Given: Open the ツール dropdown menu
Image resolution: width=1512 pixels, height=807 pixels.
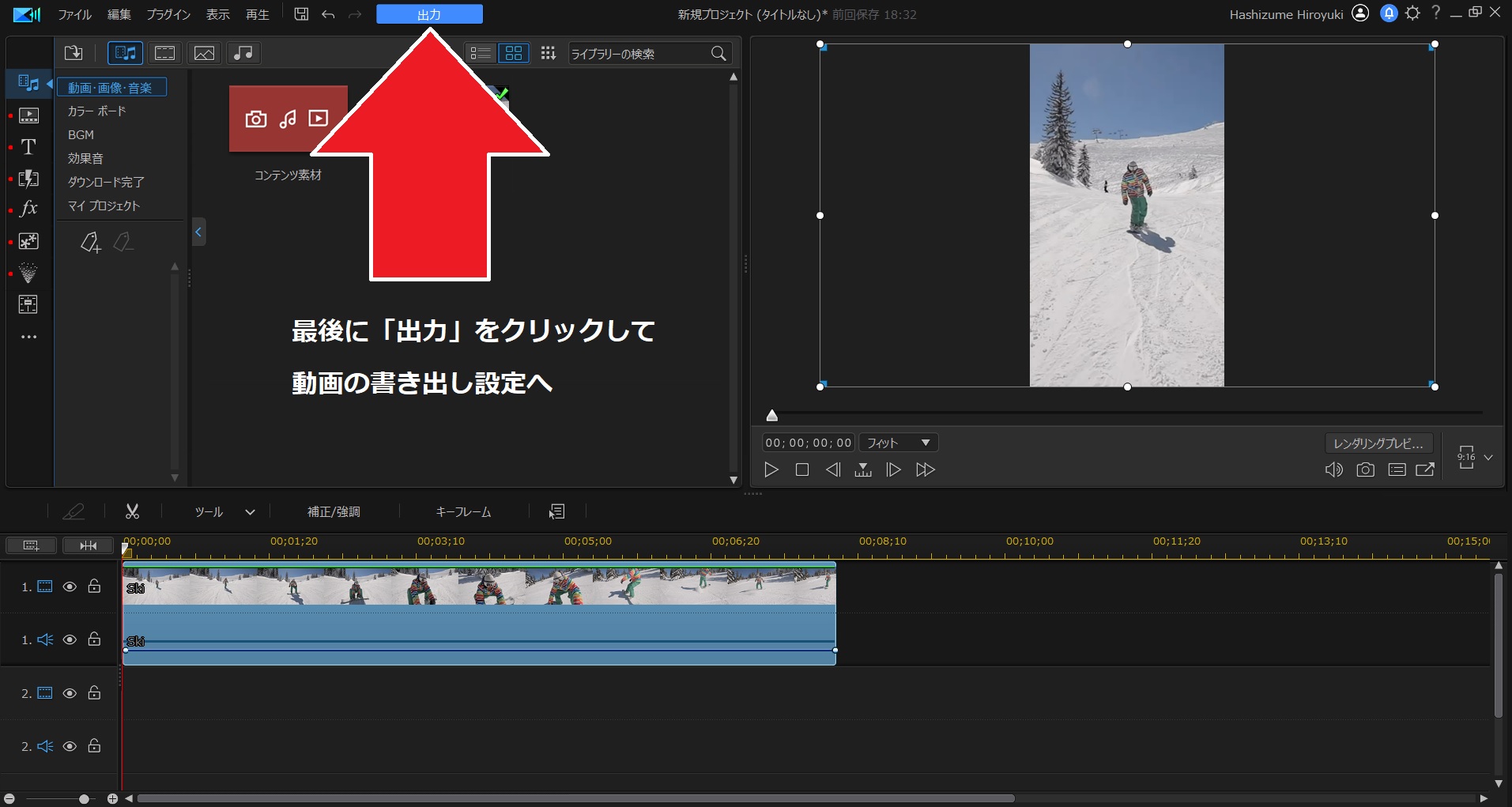Looking at the screenshot, I should [x=224, y=512].
